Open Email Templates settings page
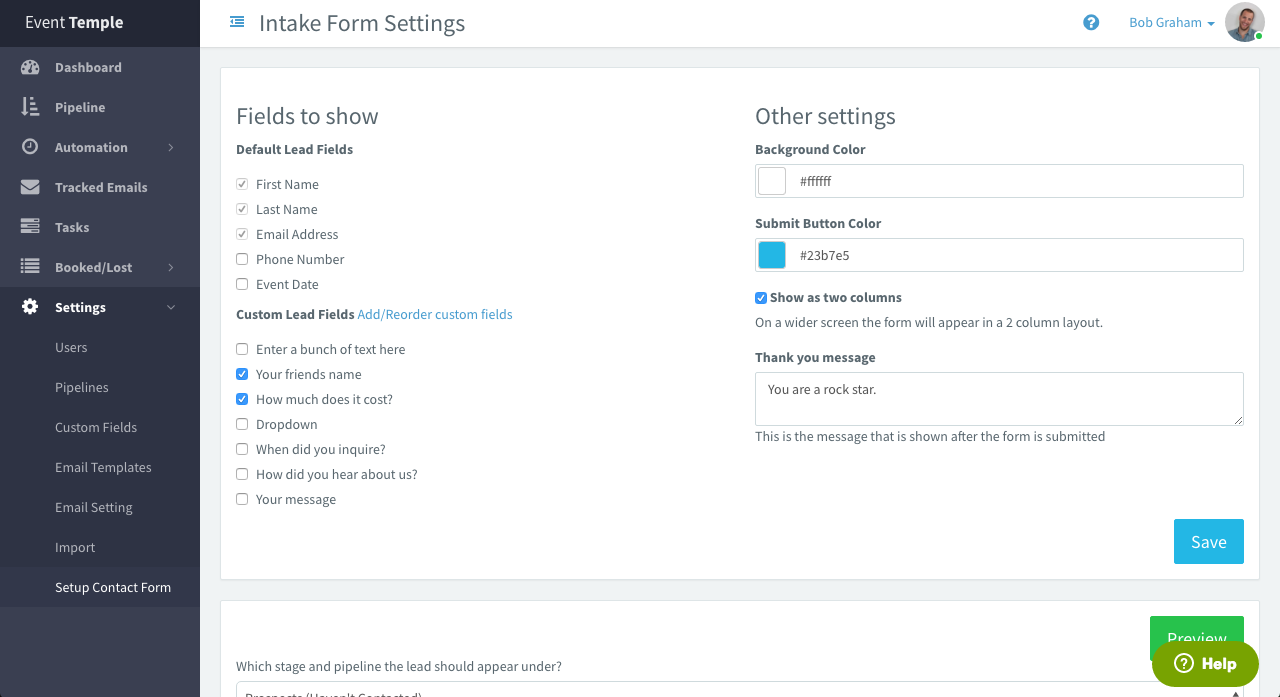 point(103,467)
